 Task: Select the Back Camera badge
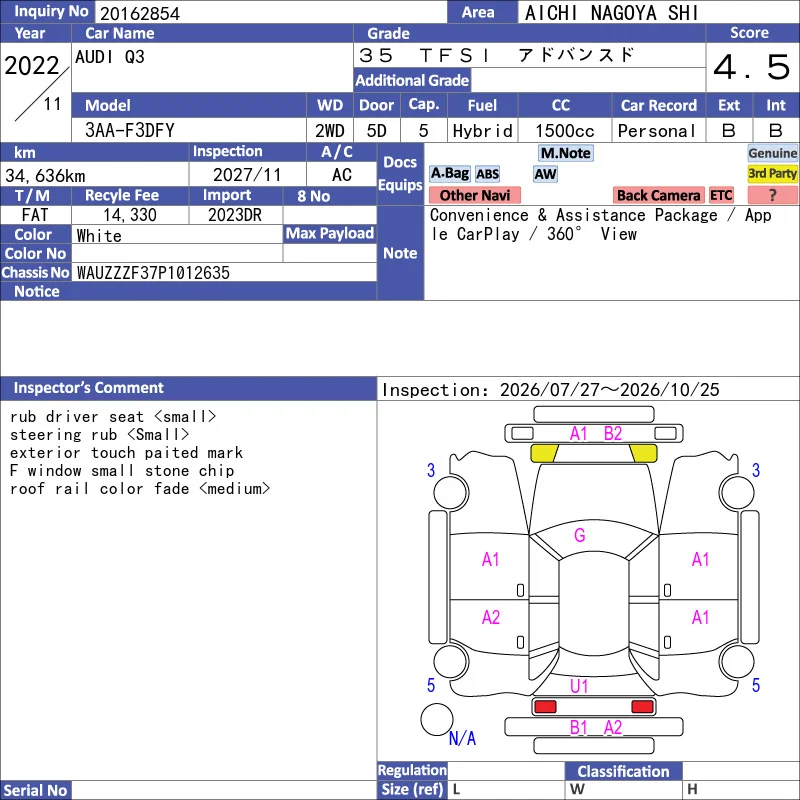(658, 195)
